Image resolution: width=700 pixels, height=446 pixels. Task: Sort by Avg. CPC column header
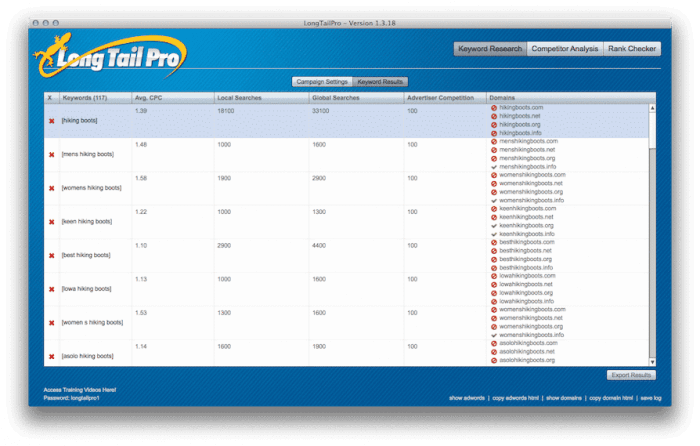(x=172, y=98)
